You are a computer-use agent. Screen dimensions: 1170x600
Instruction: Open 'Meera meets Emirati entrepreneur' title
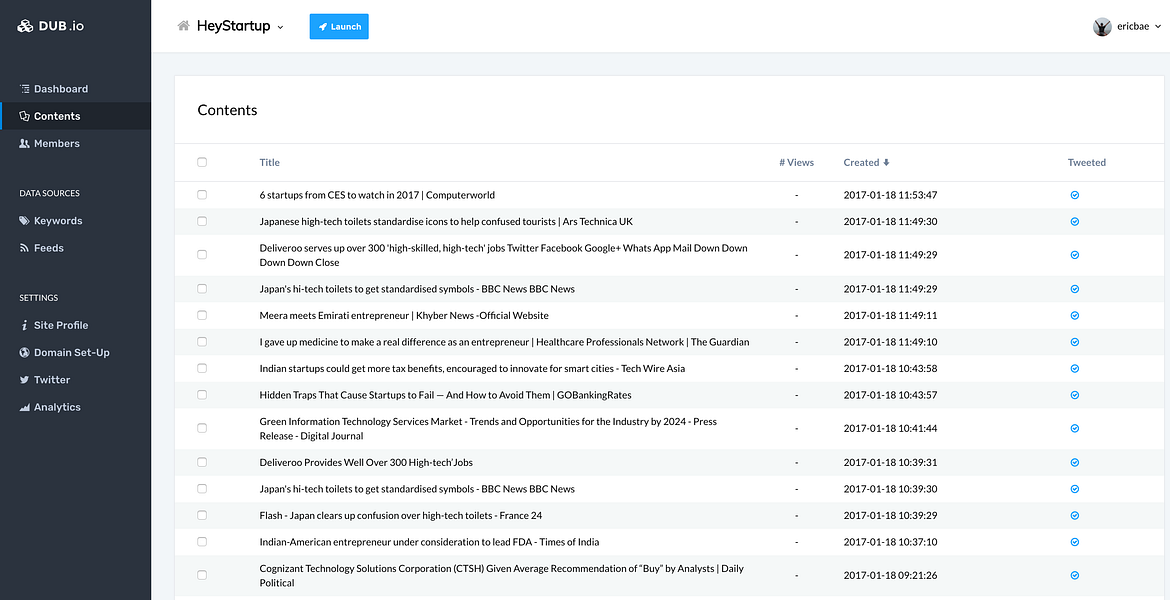tap(404, 315)
